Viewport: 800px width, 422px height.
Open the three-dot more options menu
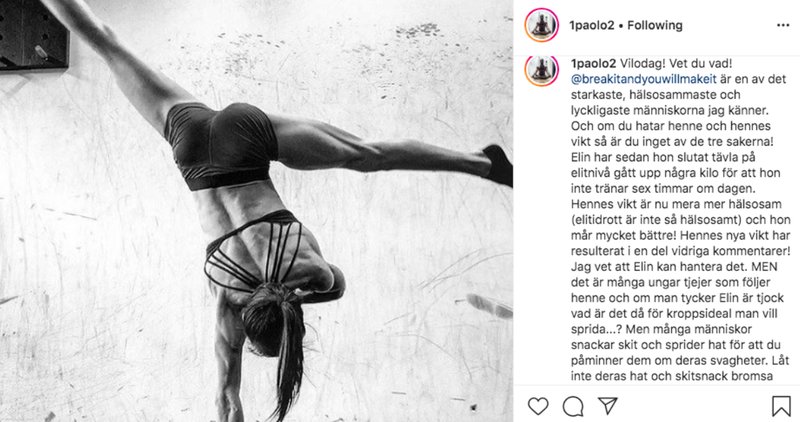click(783, 26)
